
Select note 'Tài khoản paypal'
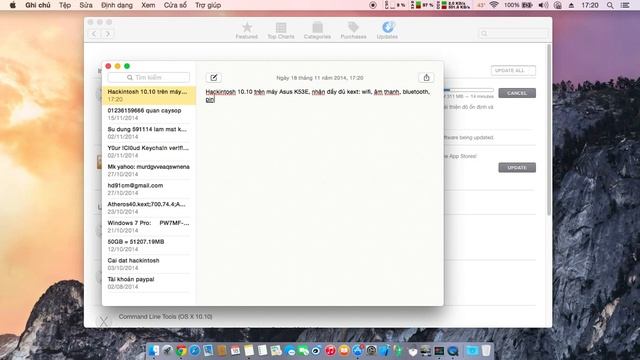click(149, 283)
